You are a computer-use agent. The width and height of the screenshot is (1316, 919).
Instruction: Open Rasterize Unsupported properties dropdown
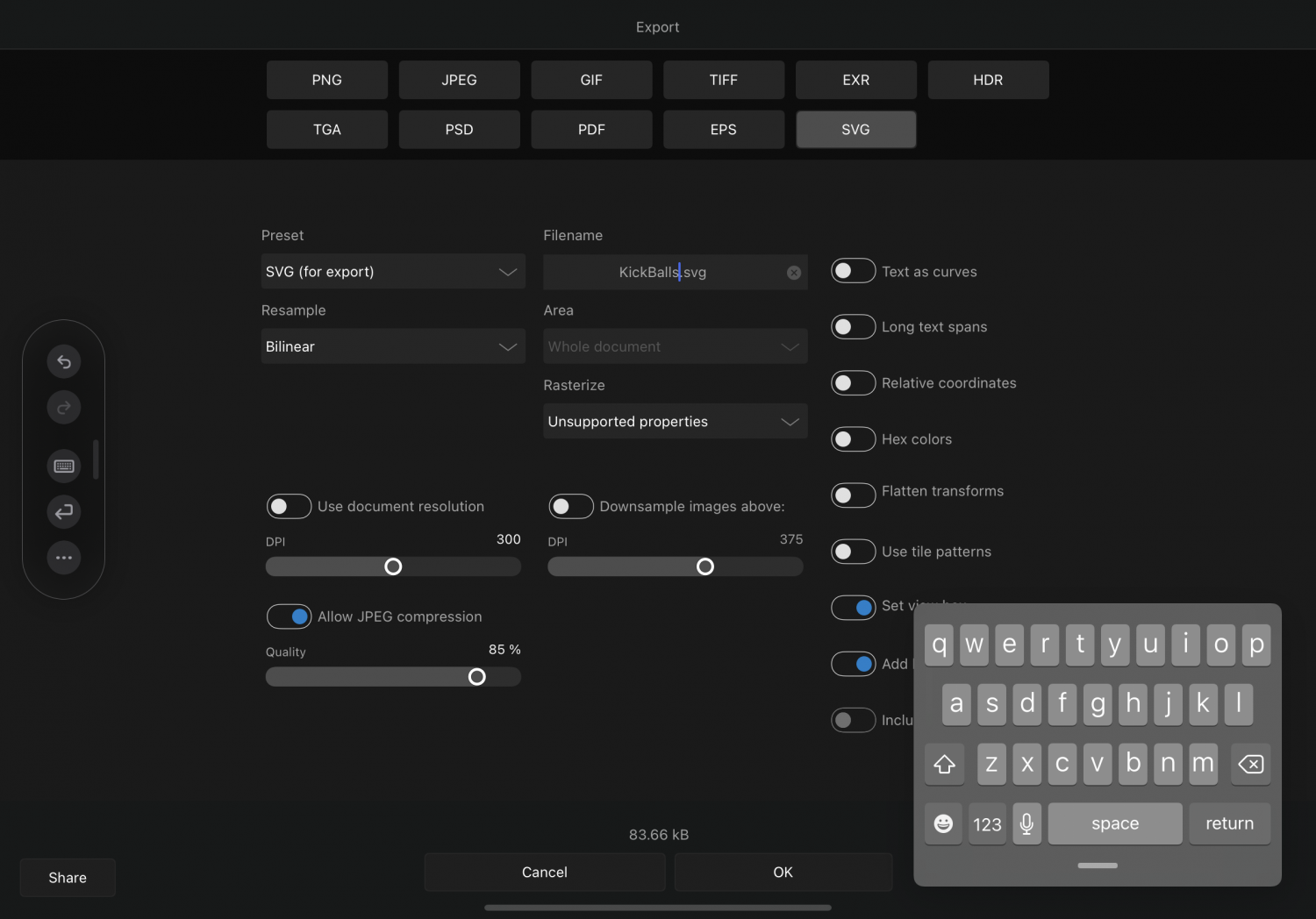coord(676,421)
